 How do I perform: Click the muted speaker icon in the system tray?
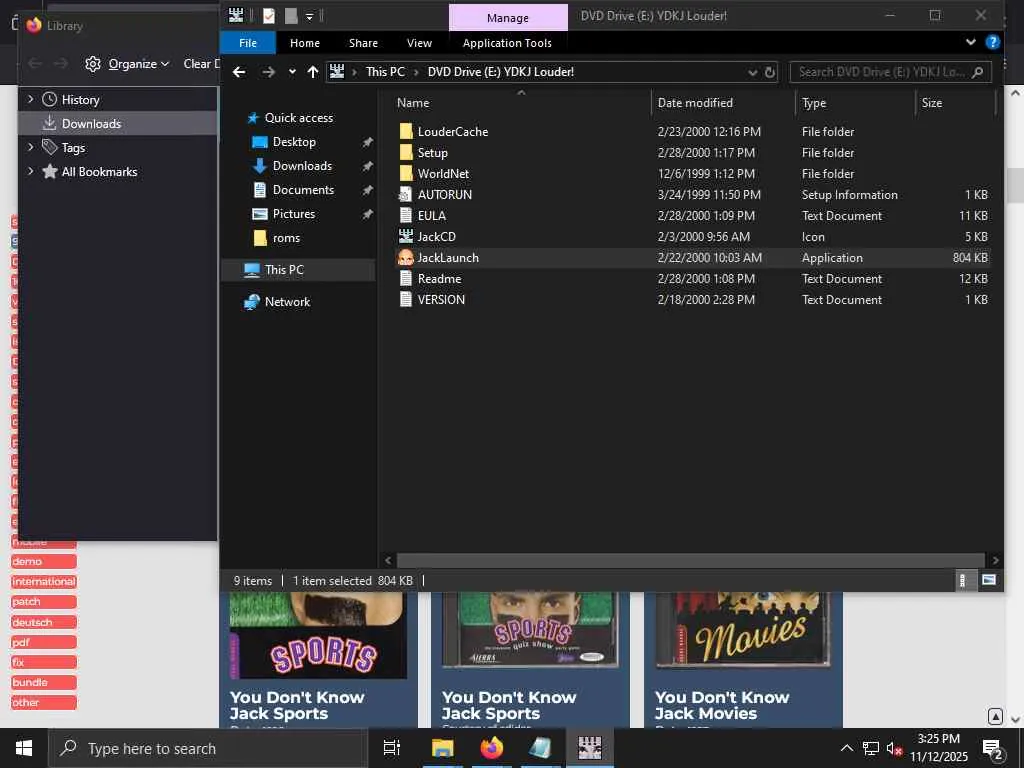895,748
